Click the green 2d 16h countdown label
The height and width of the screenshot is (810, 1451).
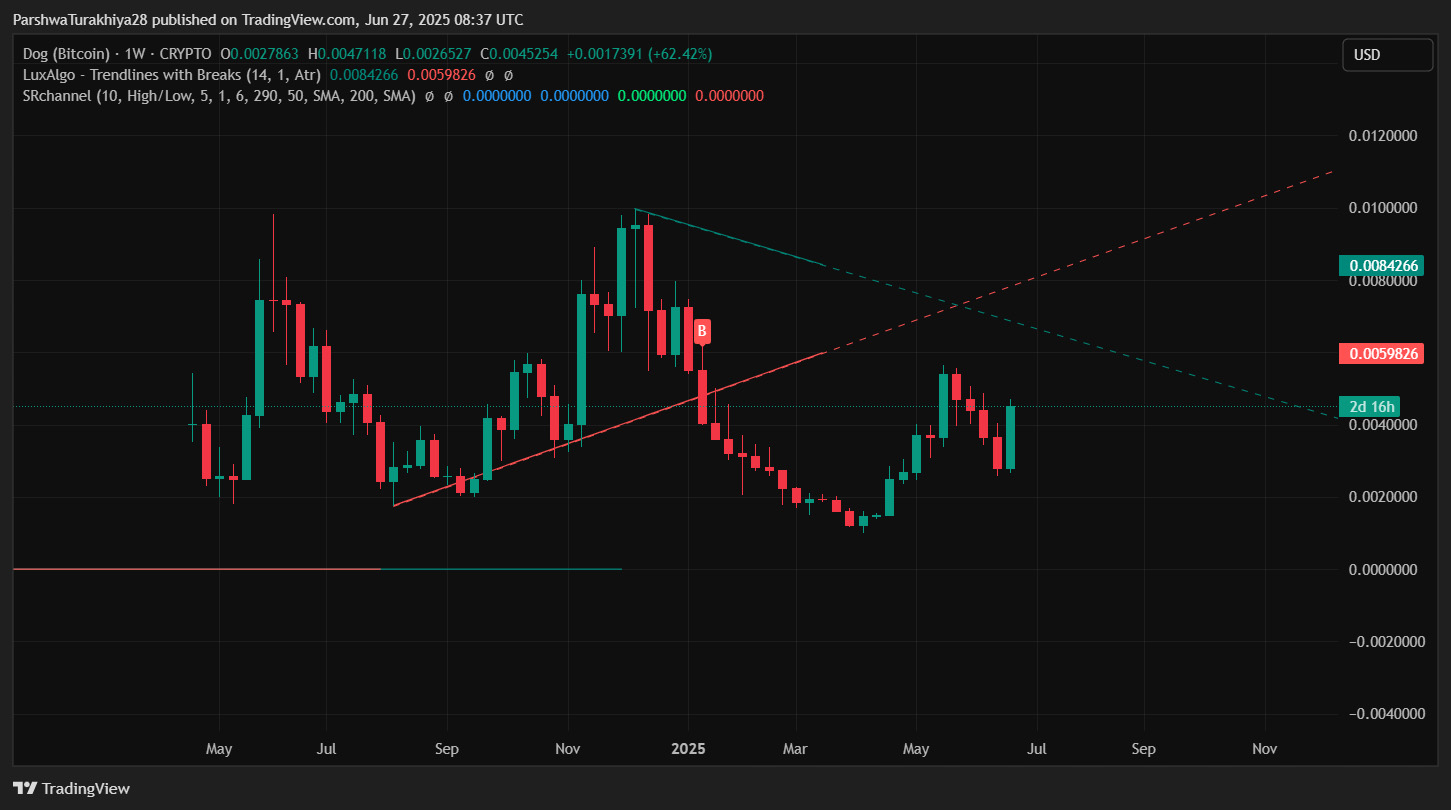(x=1369, y=406)
